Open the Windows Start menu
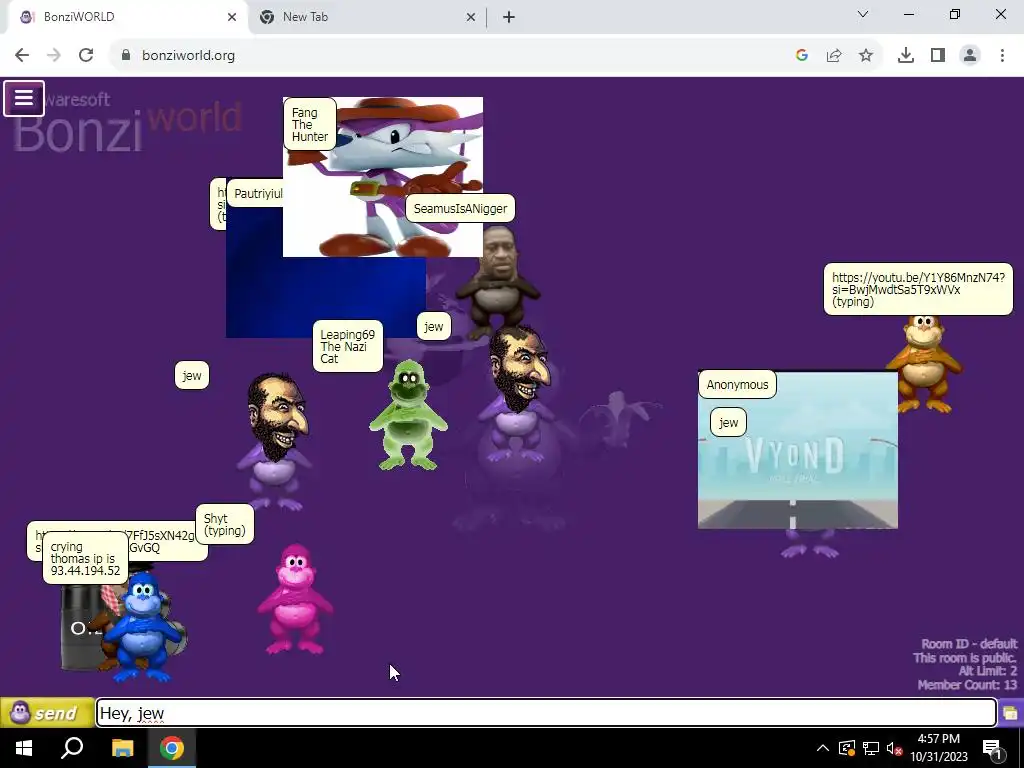 coord(24,748)
